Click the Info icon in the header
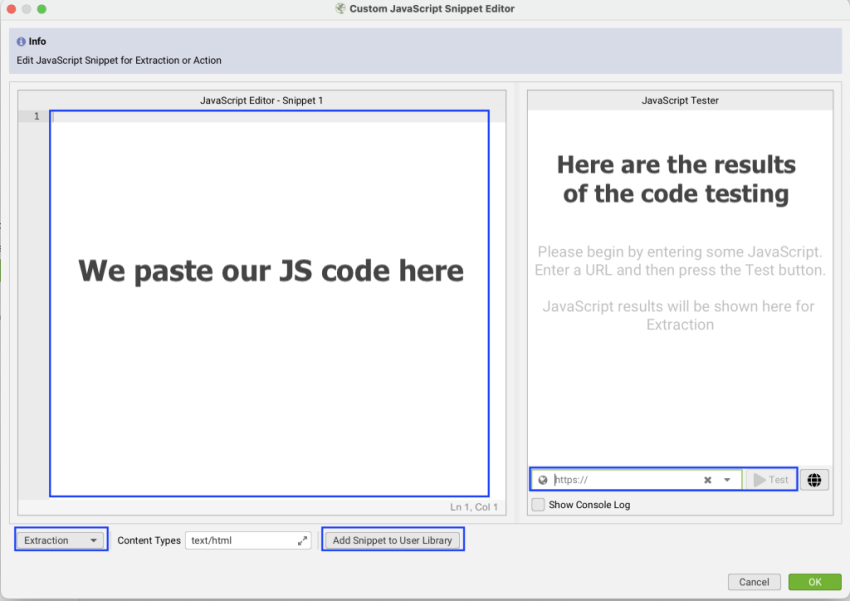 (x=21, y=42)
